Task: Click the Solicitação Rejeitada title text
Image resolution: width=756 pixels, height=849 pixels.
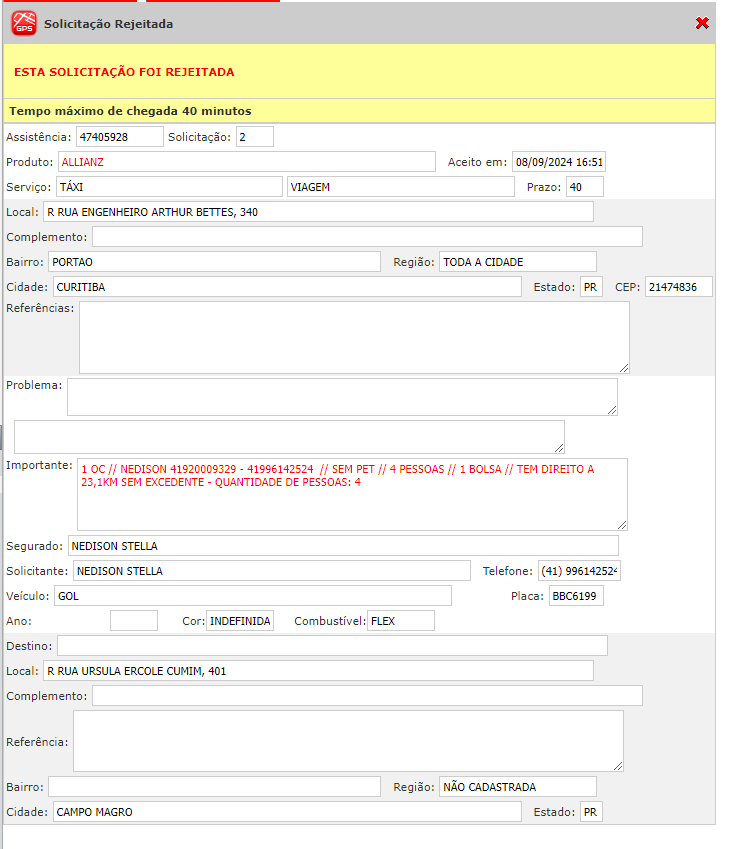Action: click(108, 24)
